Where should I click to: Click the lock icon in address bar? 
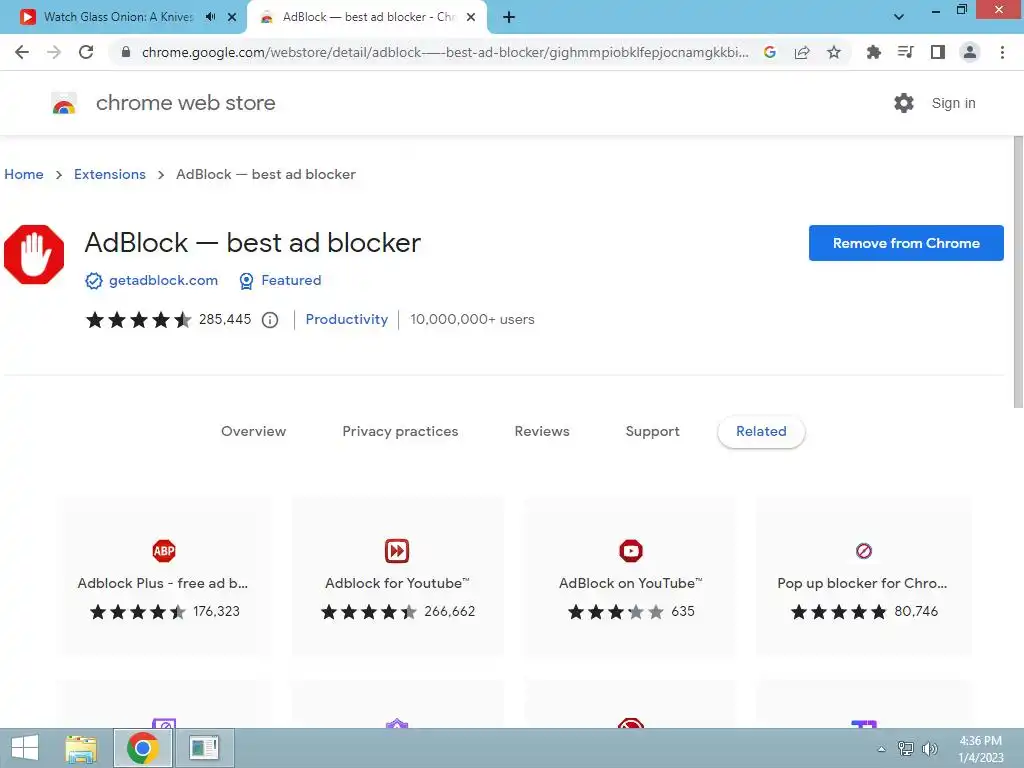click(126, 52)
